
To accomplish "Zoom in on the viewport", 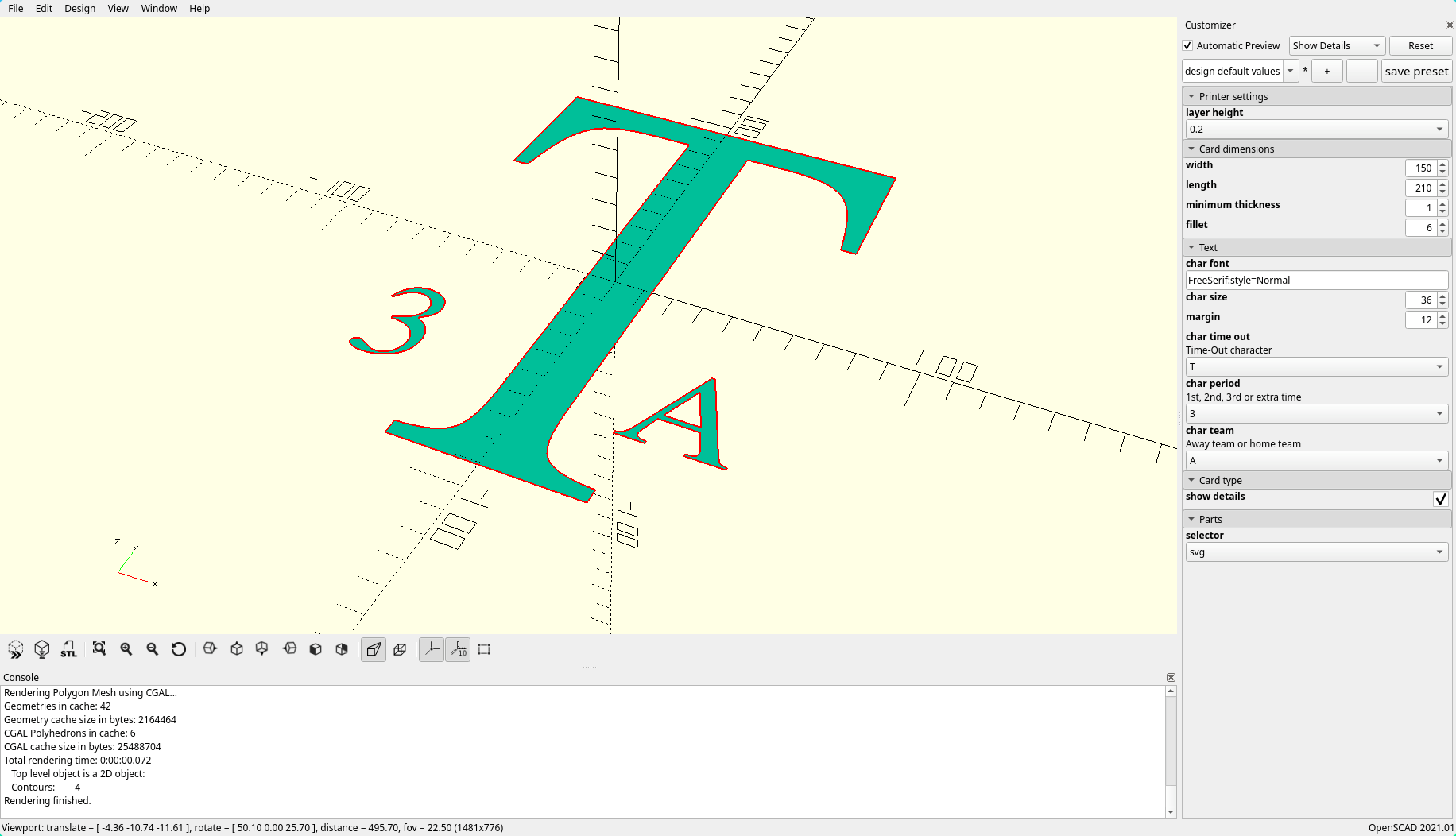I will [126, 649].
